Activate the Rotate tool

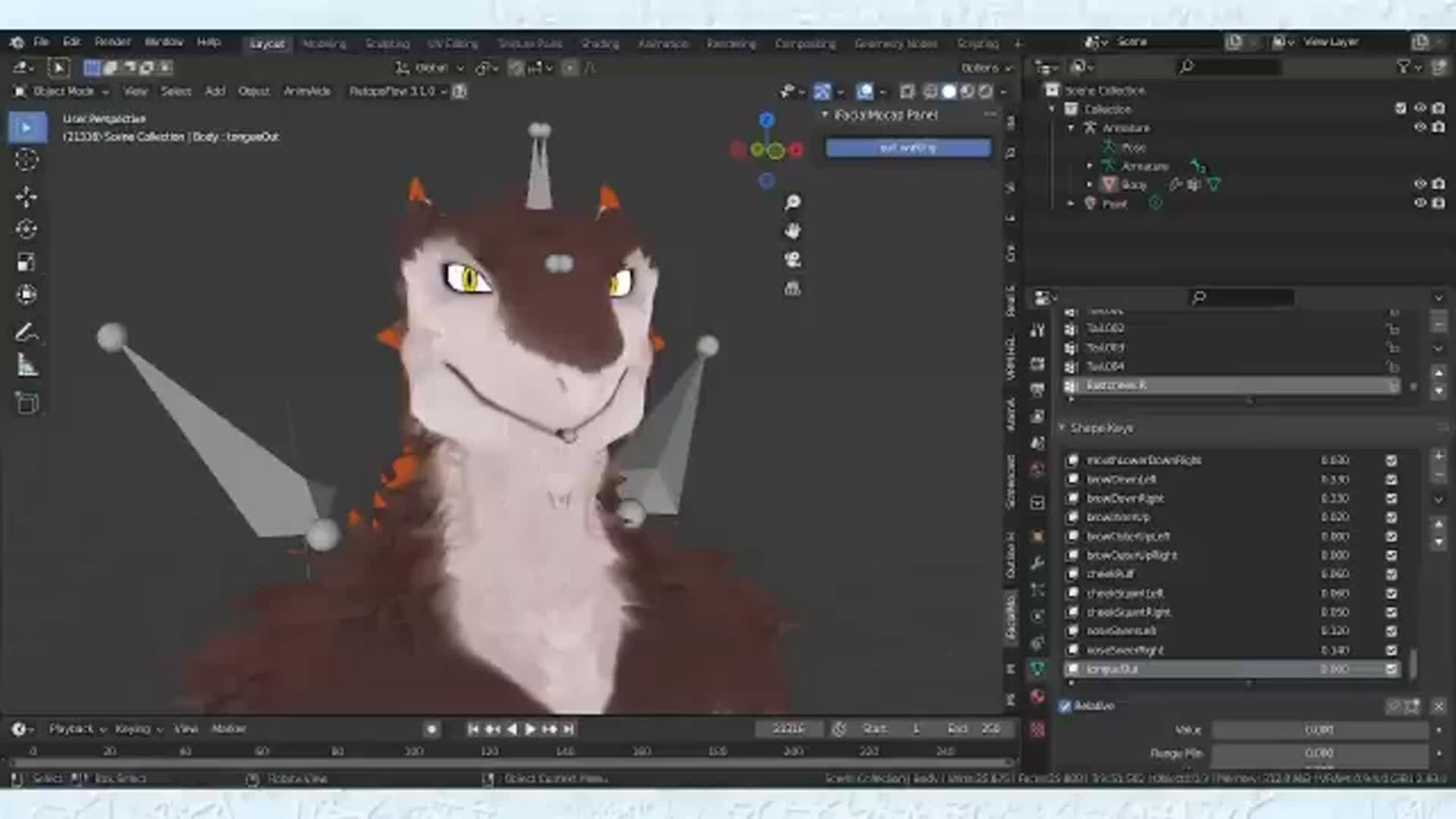pyautogui.click(x=27, y=228)
